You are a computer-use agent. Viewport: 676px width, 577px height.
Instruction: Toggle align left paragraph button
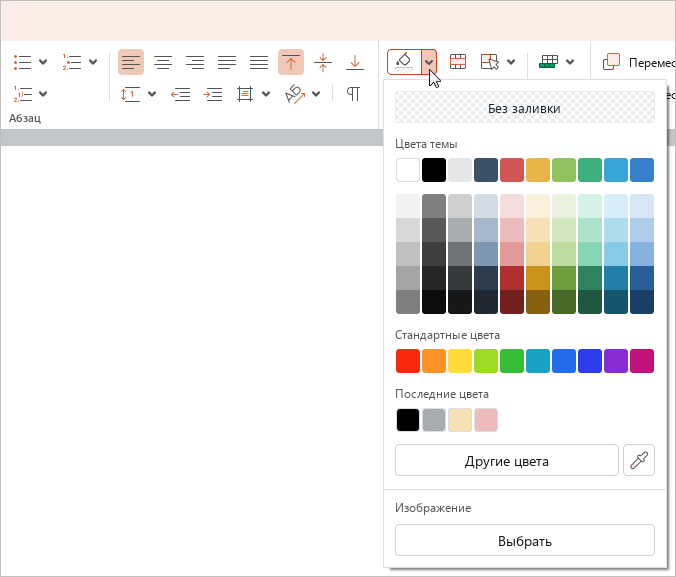(x=131, y=62)
